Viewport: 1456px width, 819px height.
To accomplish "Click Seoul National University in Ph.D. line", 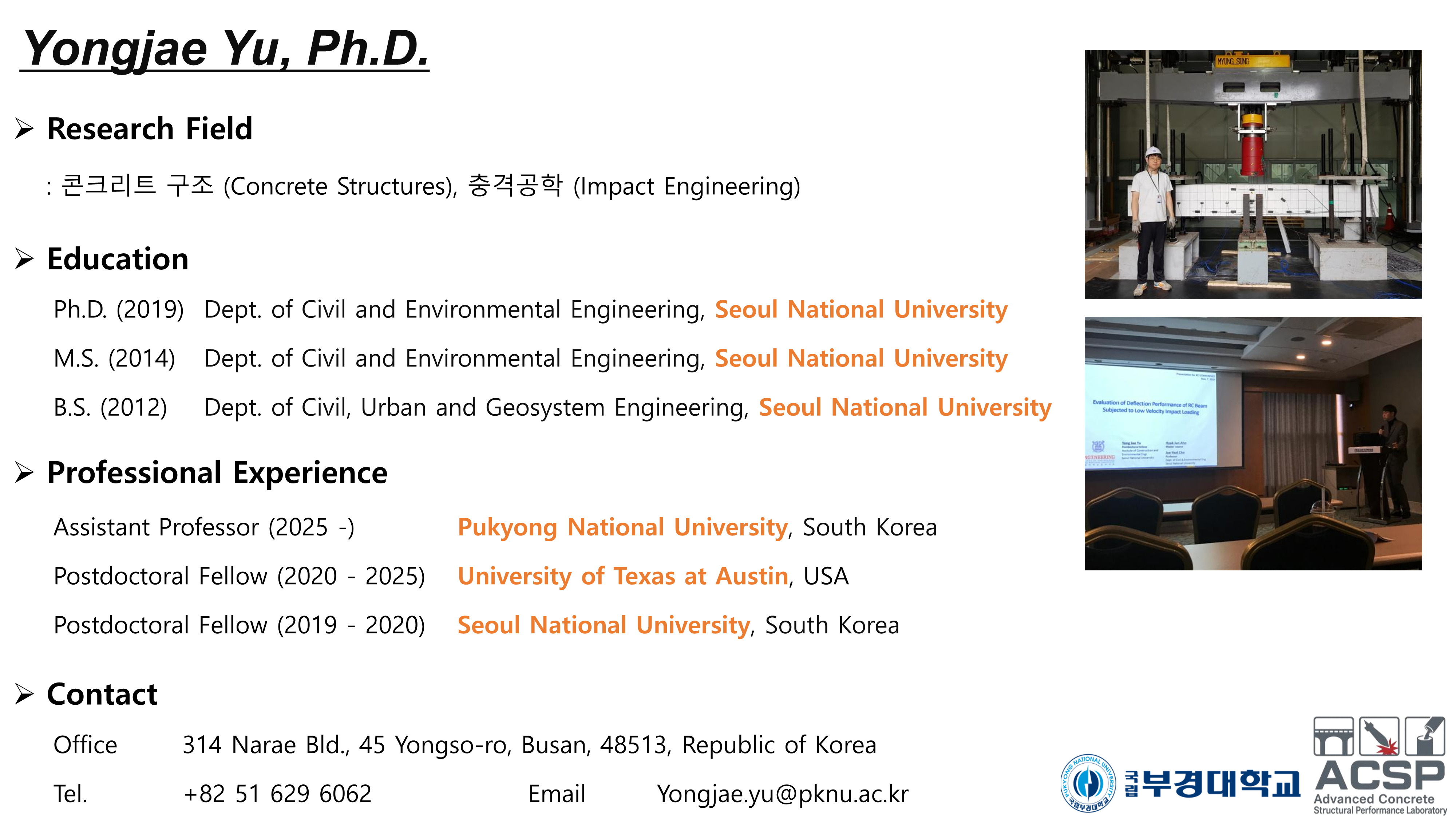I will pyautogui.click(x=861, y=310).
